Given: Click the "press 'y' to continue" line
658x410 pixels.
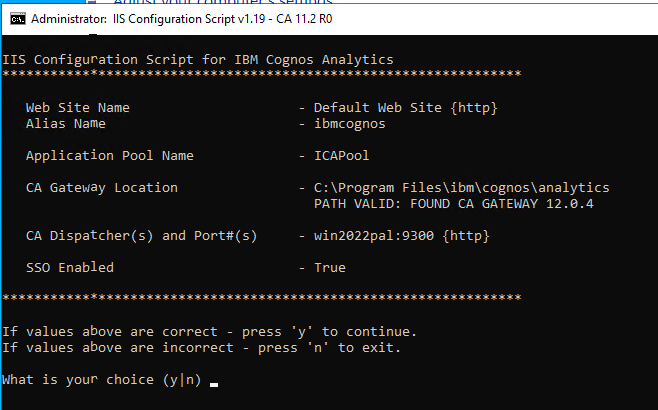Looking at the screenshot, I should (209, 332).
